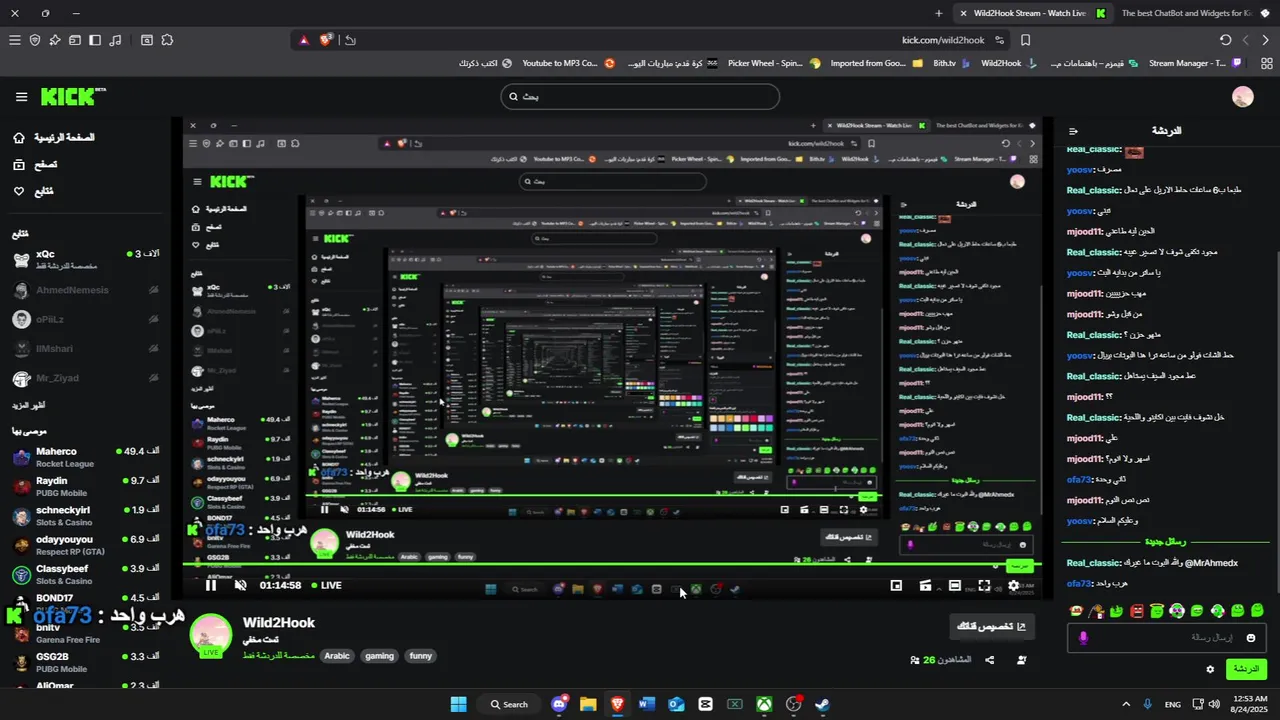The height and width of the screenshot is (720, 1280).
Task: Open chat settings gear icon
Action: click(1210, 669)
